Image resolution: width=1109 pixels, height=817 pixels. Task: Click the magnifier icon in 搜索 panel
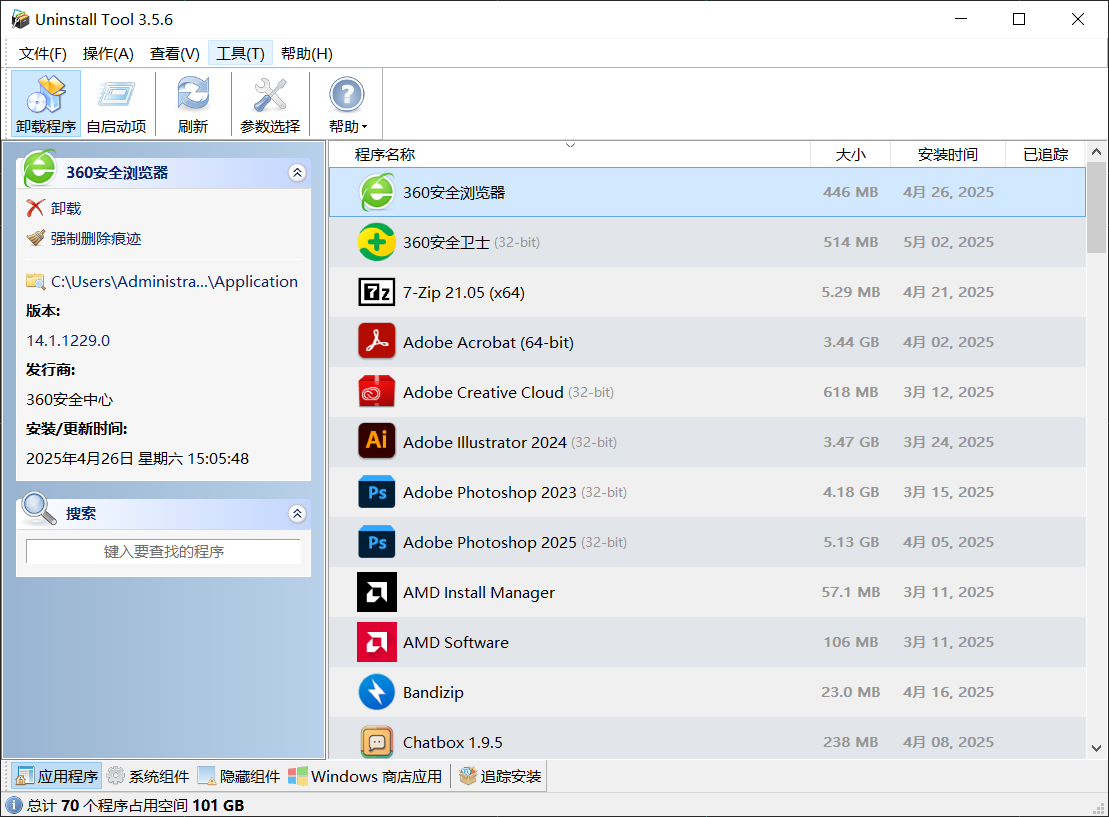pyautogui.click(x=38, y=509)
